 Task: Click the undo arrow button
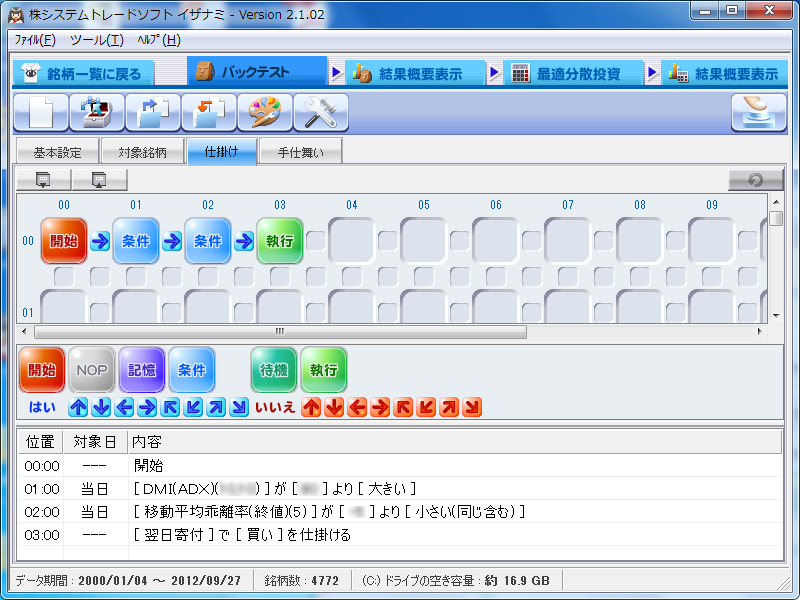[756, 180]
